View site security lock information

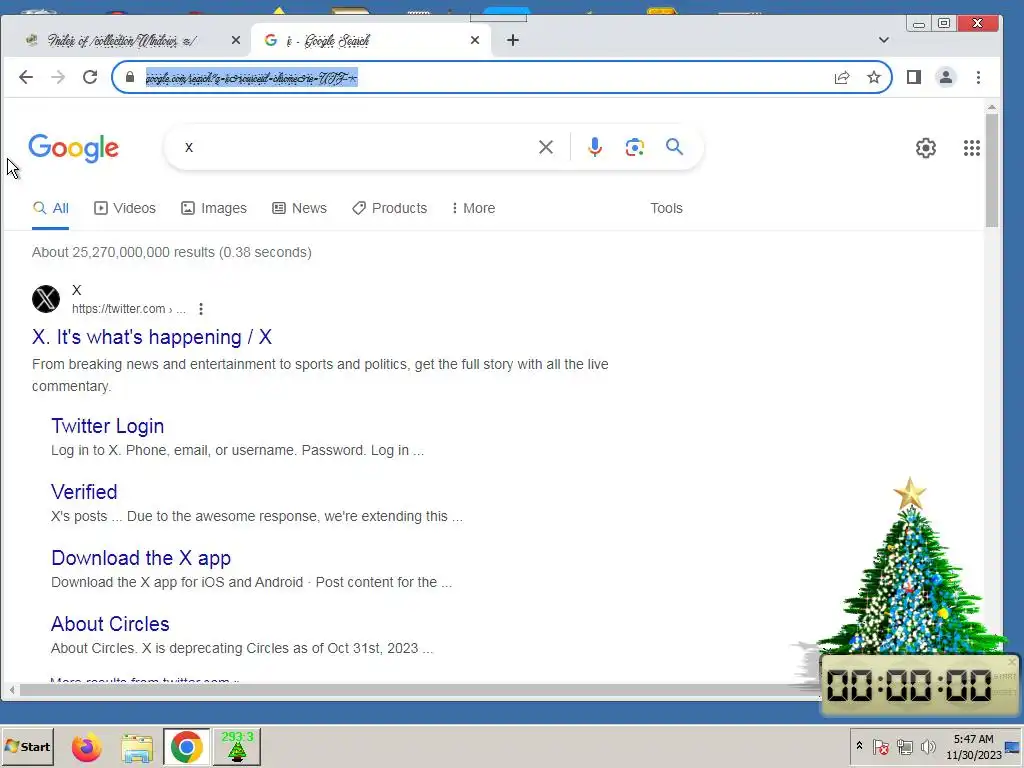[130, 78]
